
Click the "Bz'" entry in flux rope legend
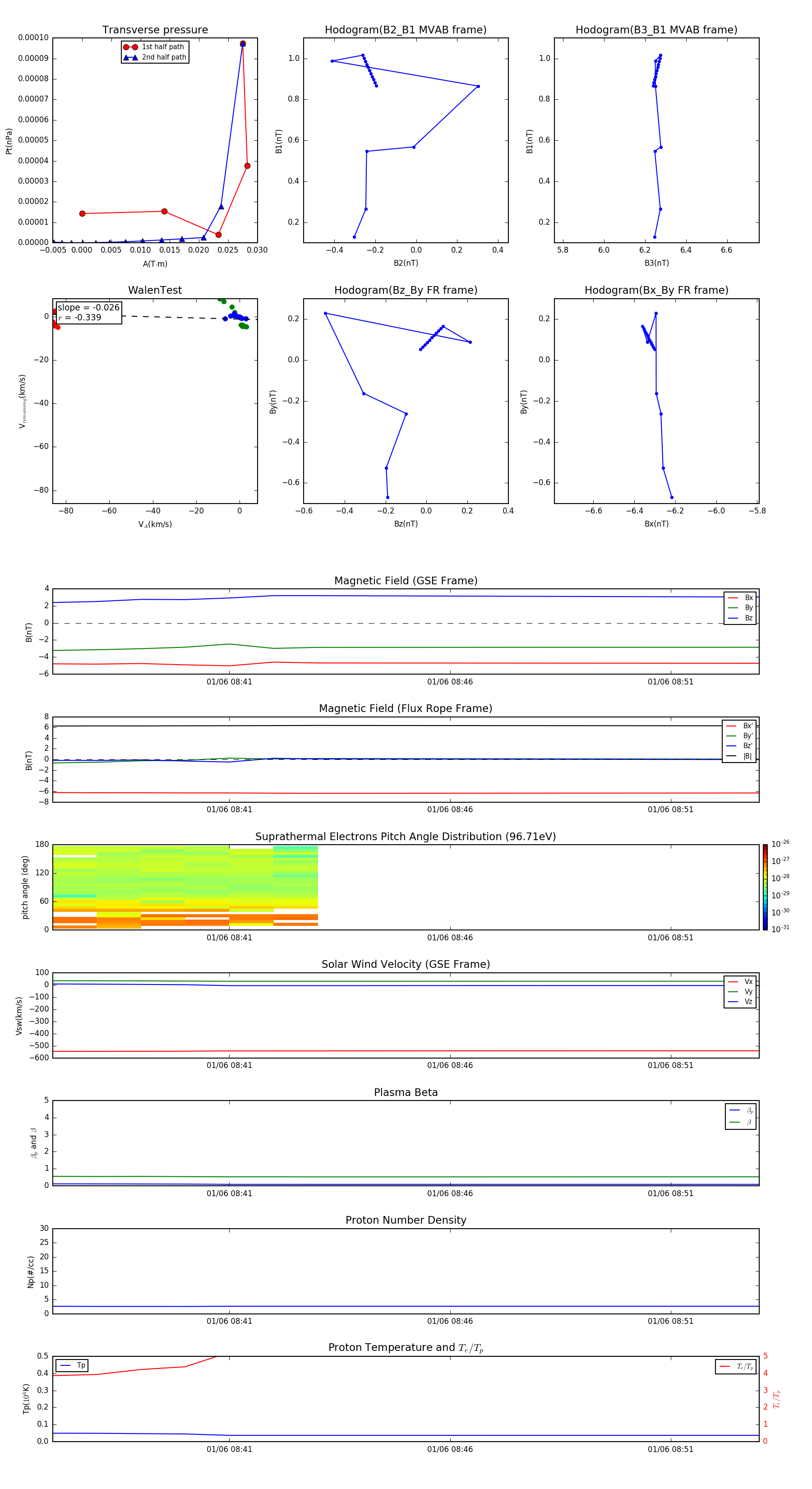[739, 746]
